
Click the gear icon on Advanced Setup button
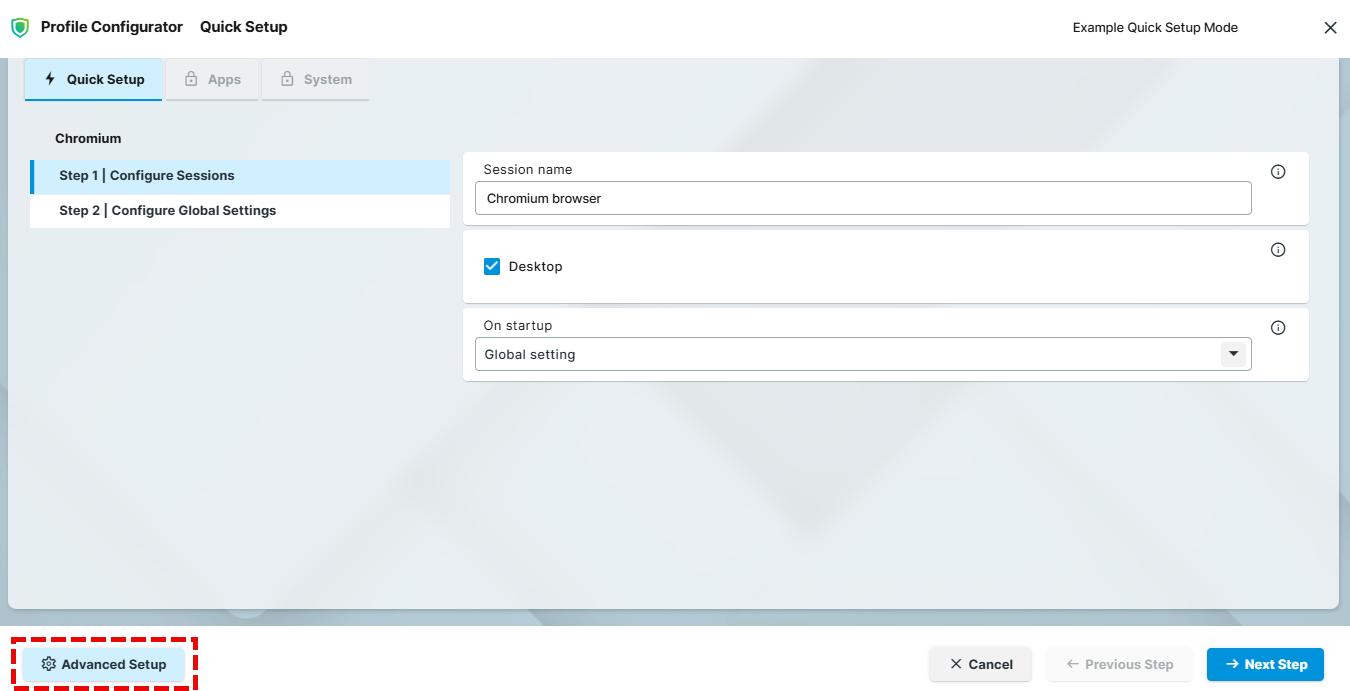tap(47, 664)
